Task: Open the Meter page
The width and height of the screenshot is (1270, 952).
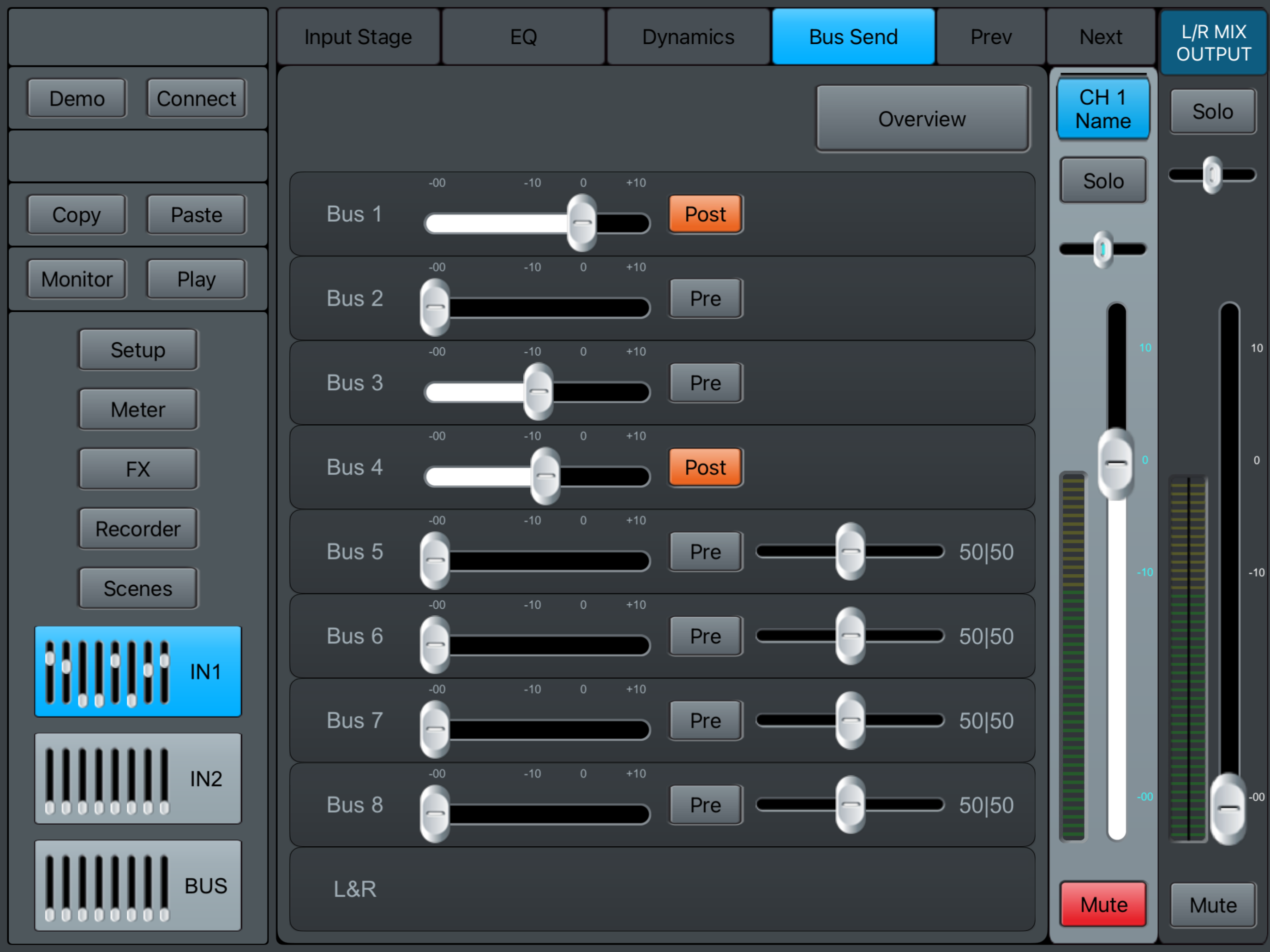Action: pyautogui.click(x=138, y=409)
